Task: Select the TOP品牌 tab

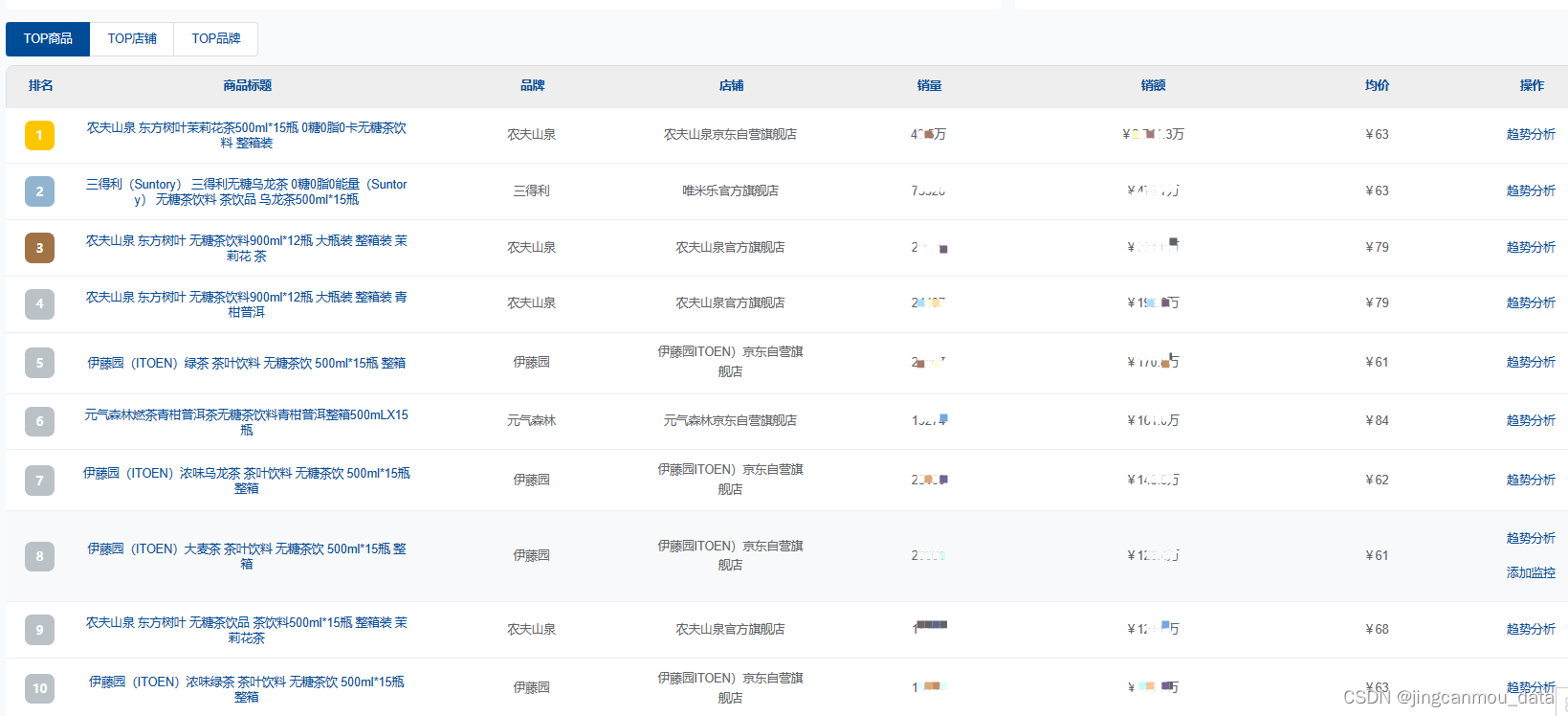Action: click(x=216, y=39)
